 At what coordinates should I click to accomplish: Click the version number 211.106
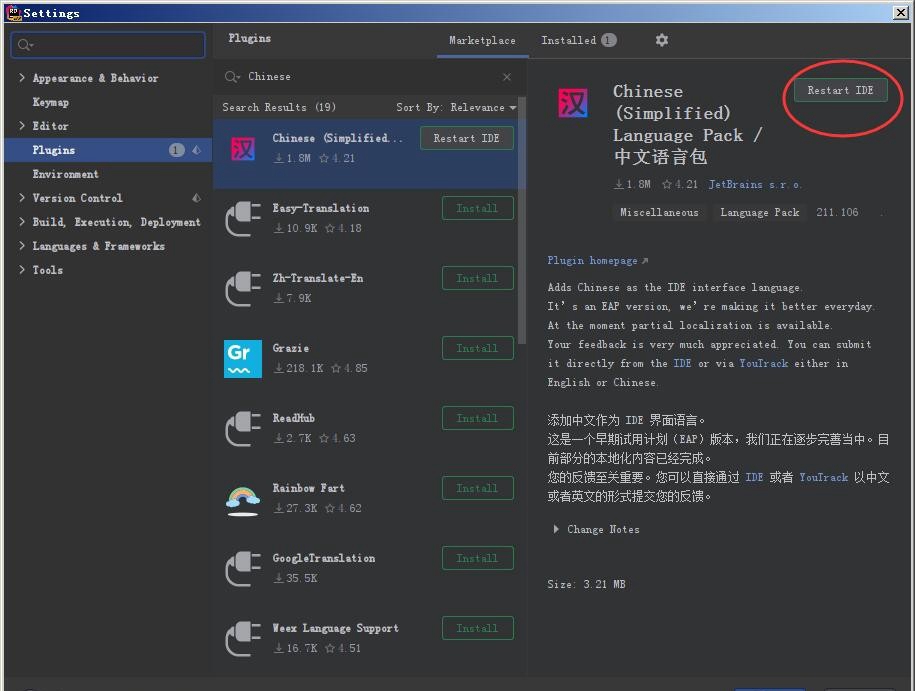pyautogui.click(x=837, y=212)
